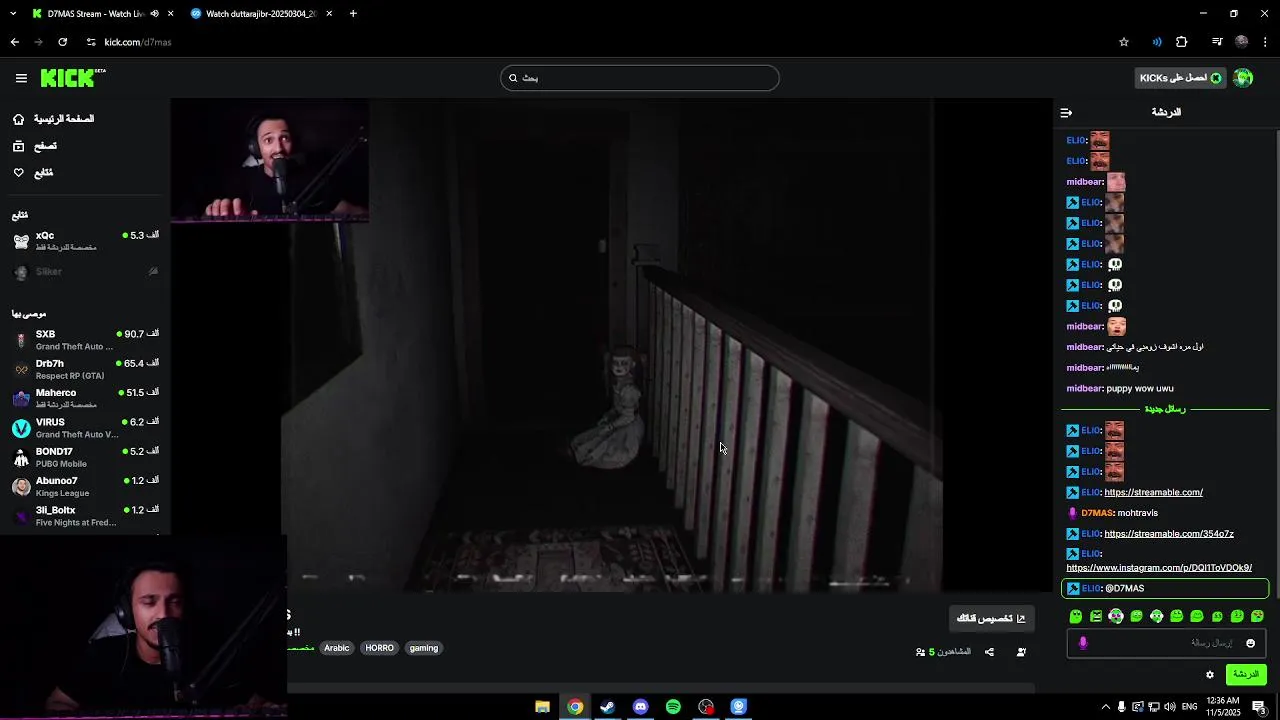The width and height of the screenshot is (1280, 720).
Task: Go back in browser
Action: click(x=15, y=42)
